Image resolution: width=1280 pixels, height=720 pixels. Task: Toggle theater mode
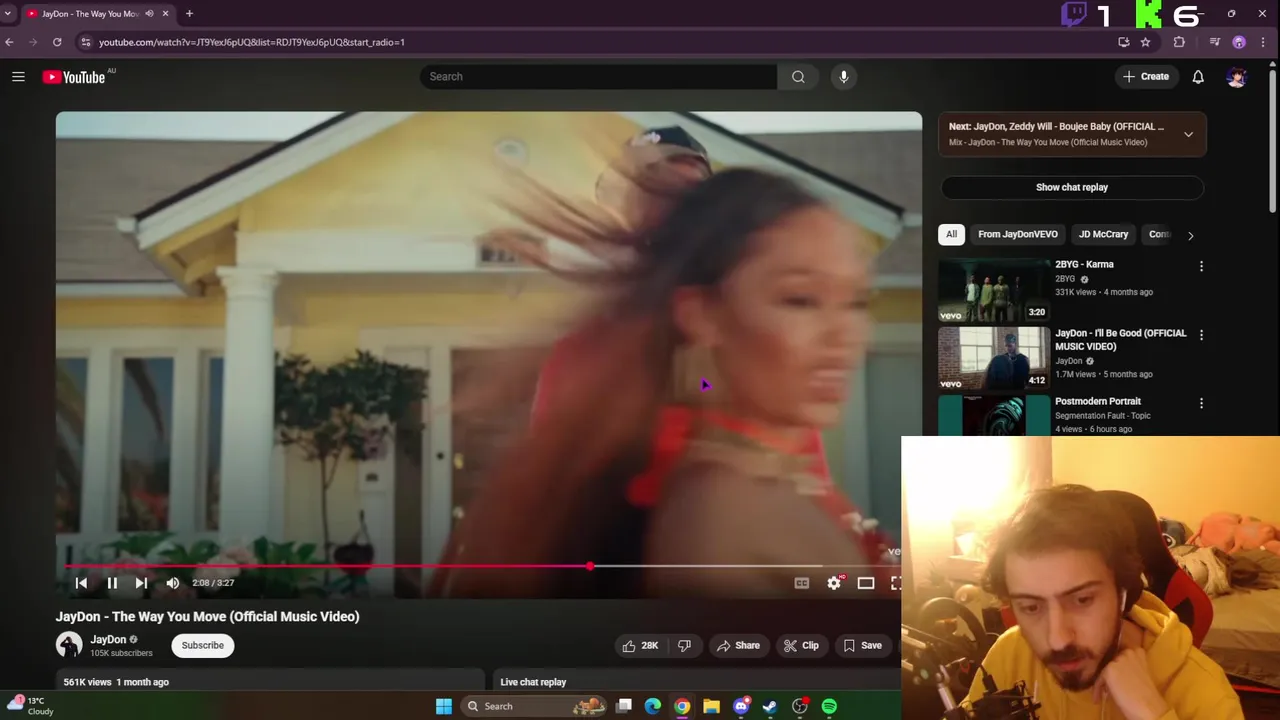(x=866, y=583)
